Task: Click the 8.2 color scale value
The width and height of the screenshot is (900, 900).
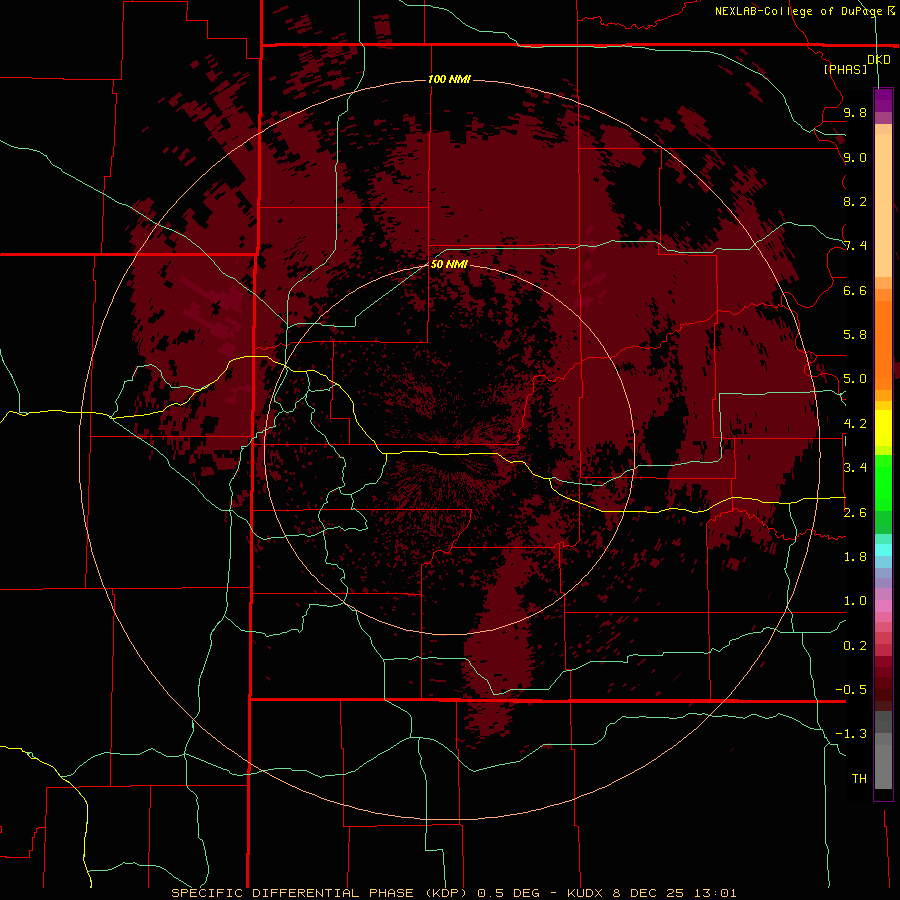Action: coord(855,201)
